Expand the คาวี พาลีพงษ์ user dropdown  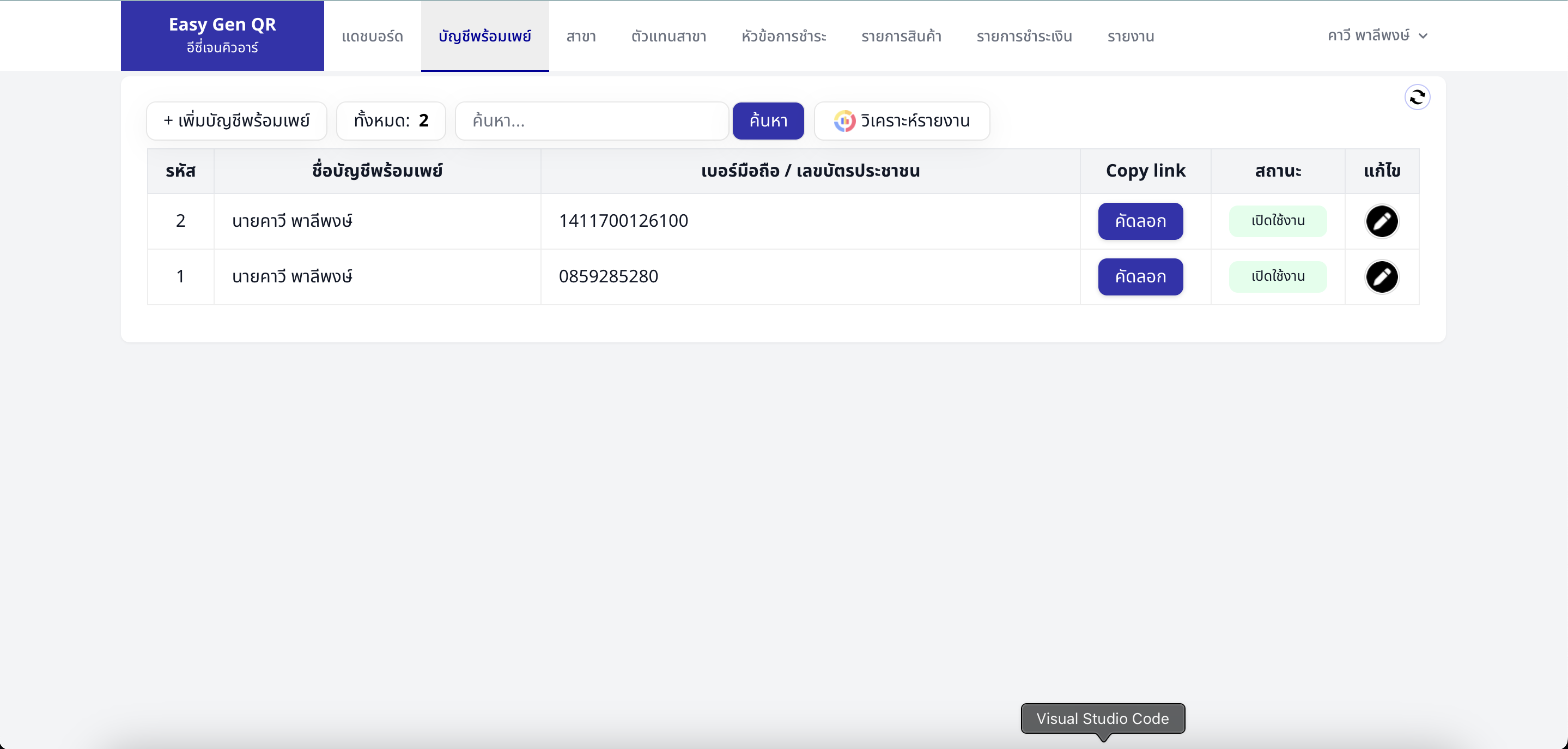coord(1377,36)
